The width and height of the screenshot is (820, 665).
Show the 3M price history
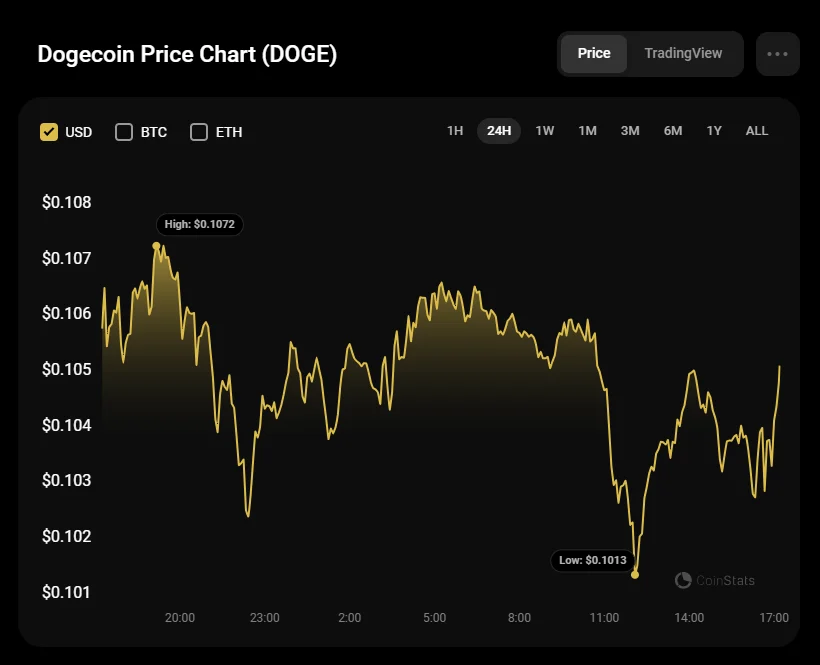click(x=630, y=131)
